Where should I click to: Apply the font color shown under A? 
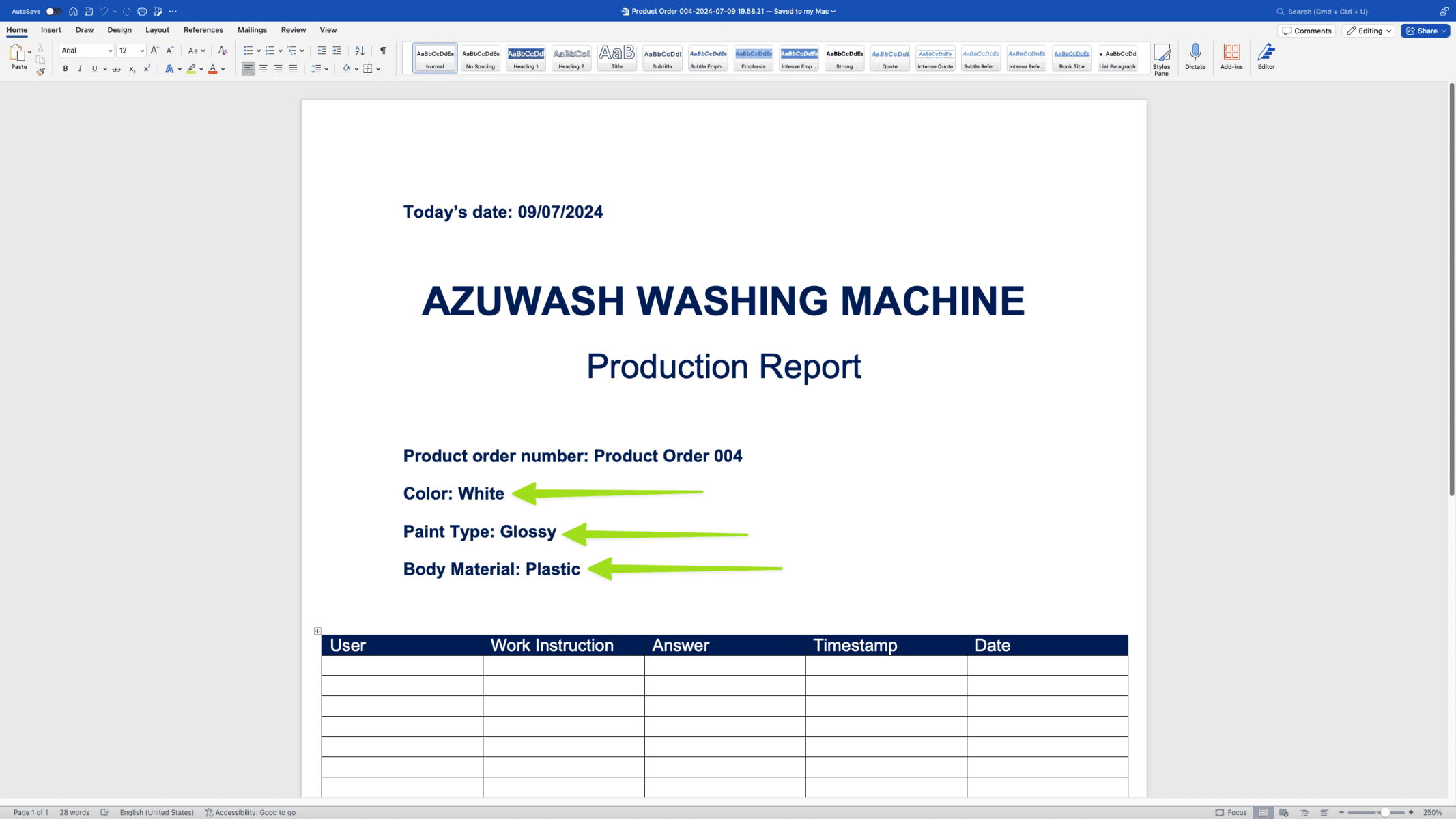click(213, 68)
